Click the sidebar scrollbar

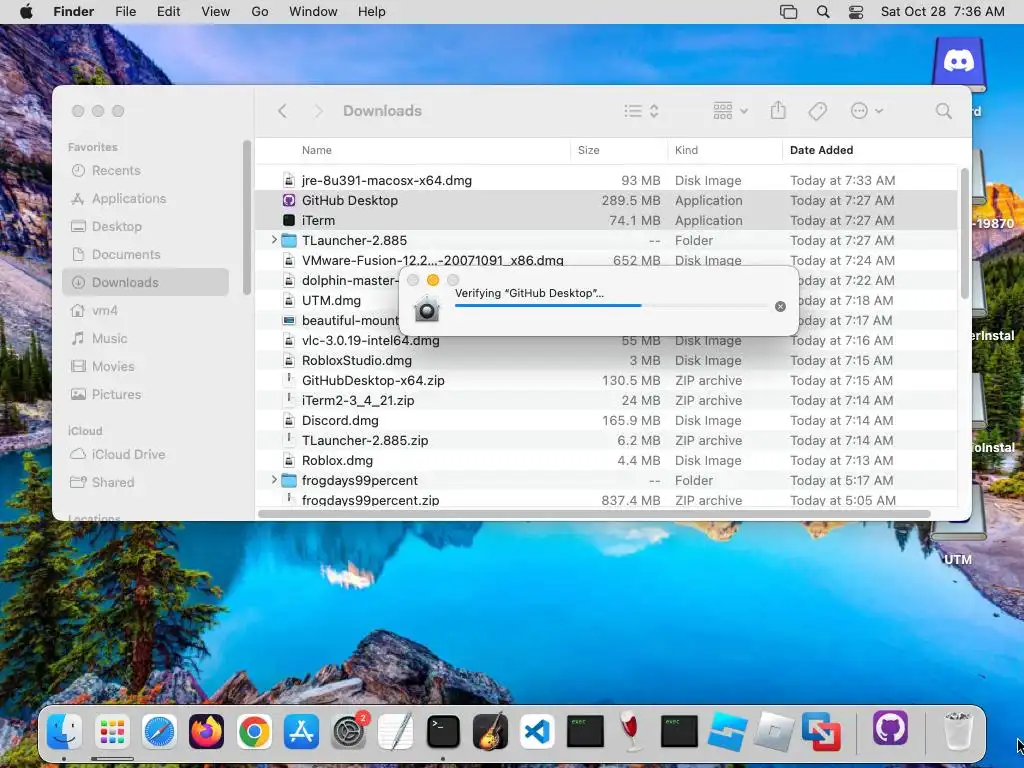(246, 217)
